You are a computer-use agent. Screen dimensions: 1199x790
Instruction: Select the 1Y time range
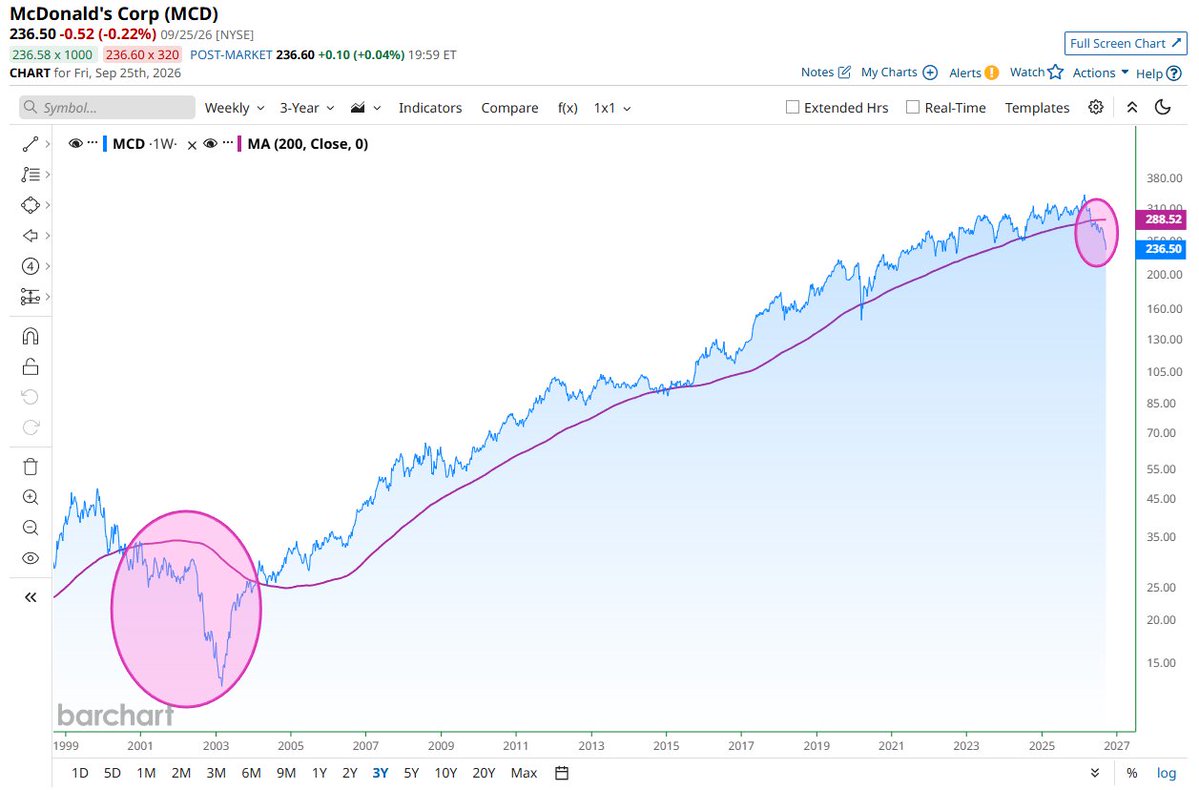320,773
